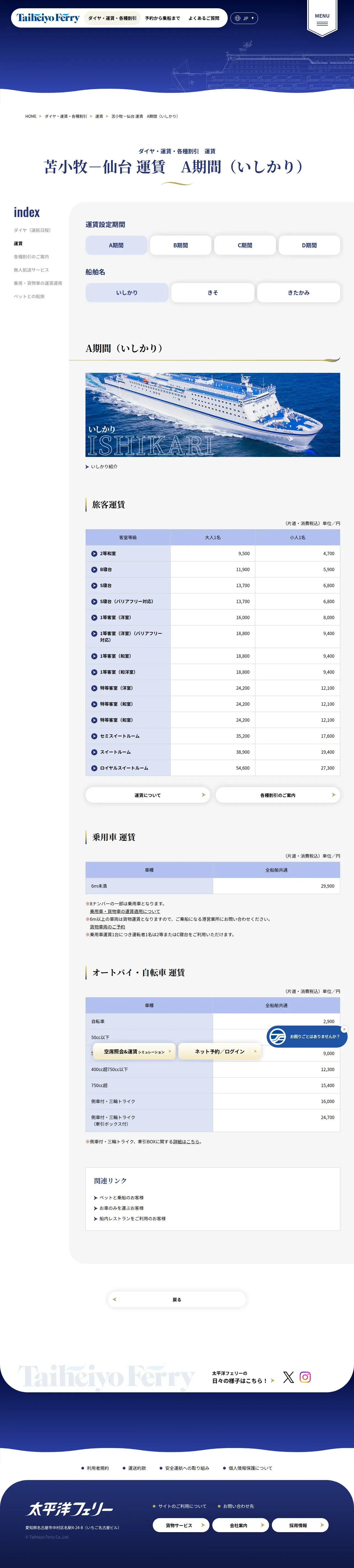Open 各種割引のご案内 in the index sidebar

pyautogui.click(x=32, y=257)
